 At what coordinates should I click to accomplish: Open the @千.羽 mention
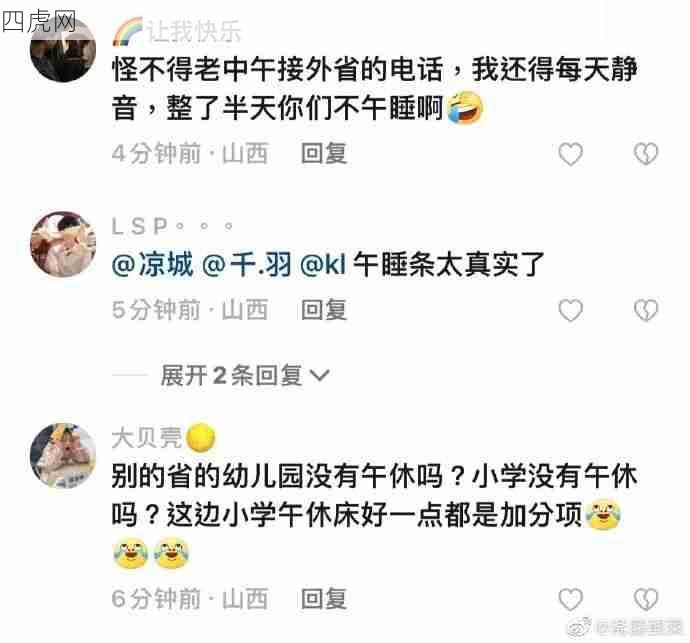pos(246,265)
